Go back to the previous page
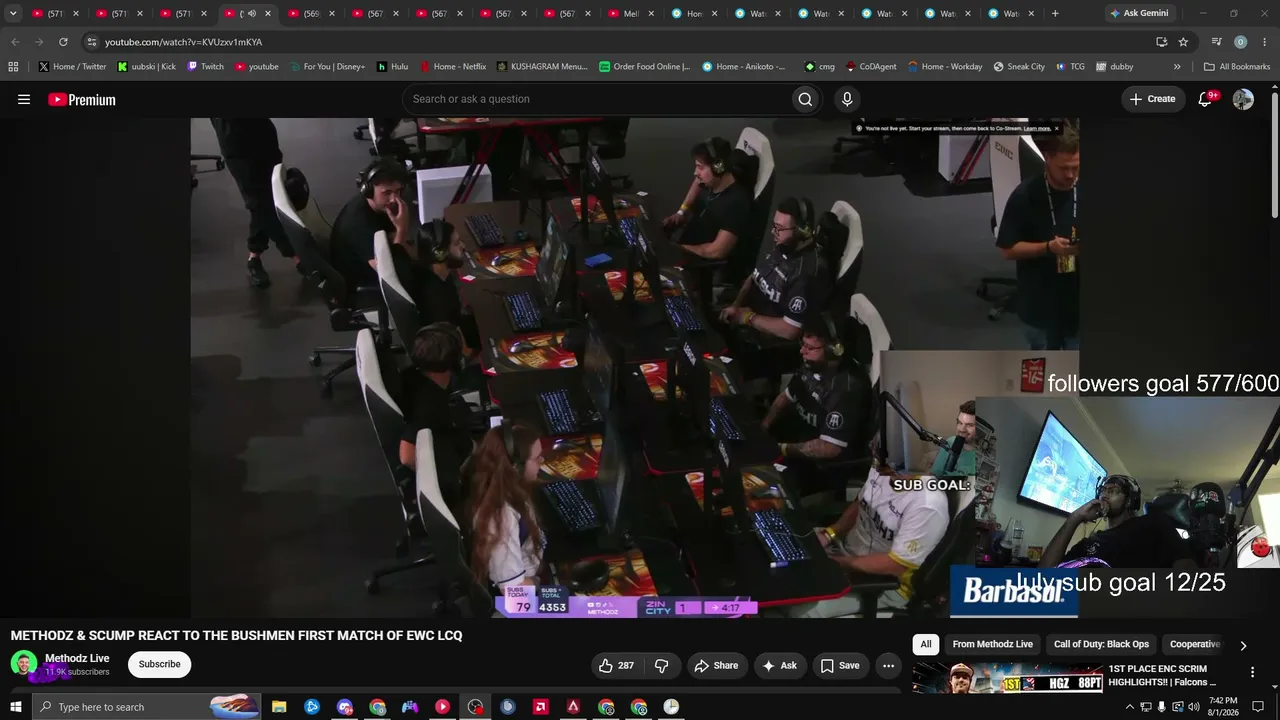 point(15,42)
